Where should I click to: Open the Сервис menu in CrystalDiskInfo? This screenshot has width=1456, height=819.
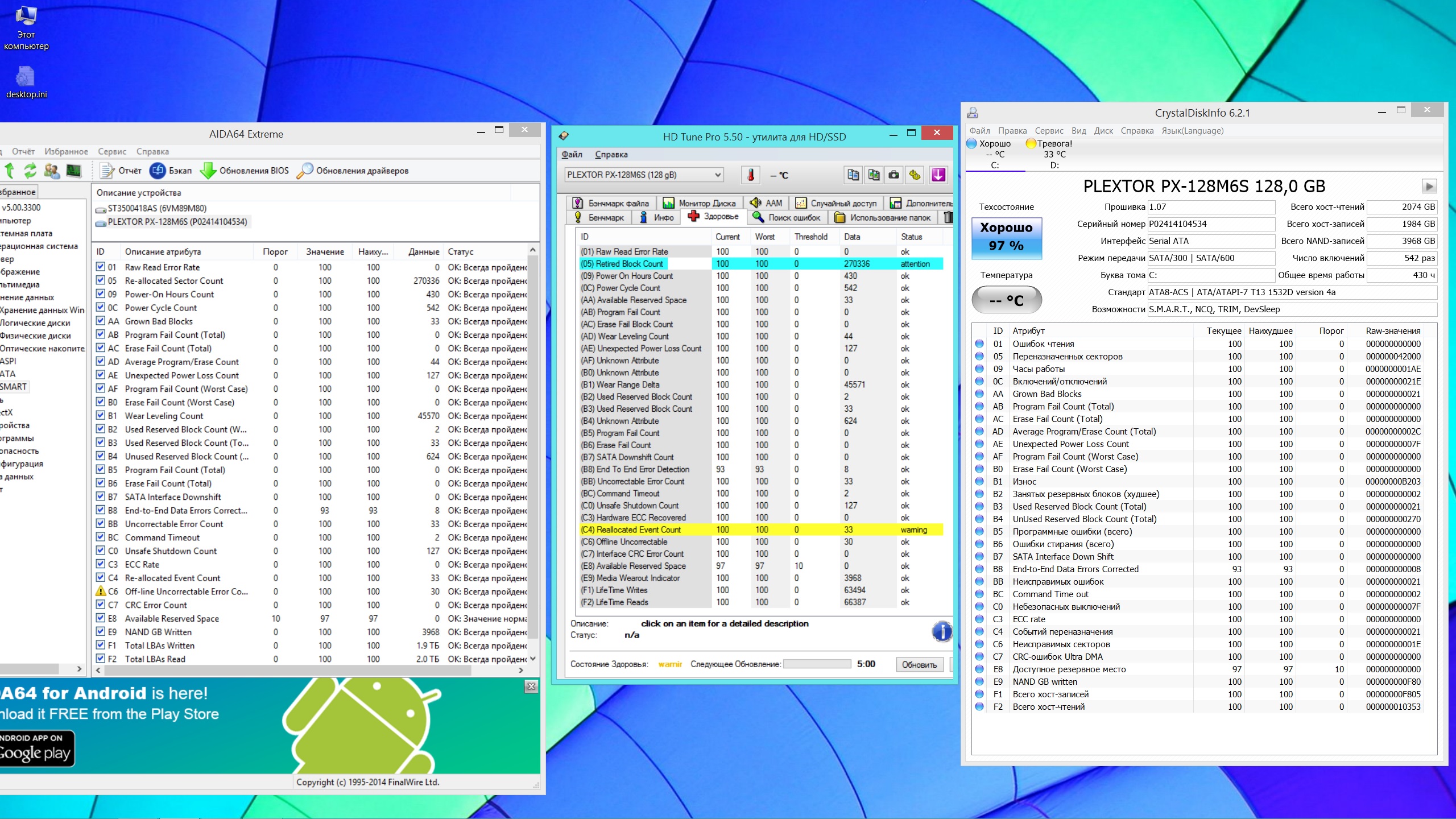[1049, 131]
